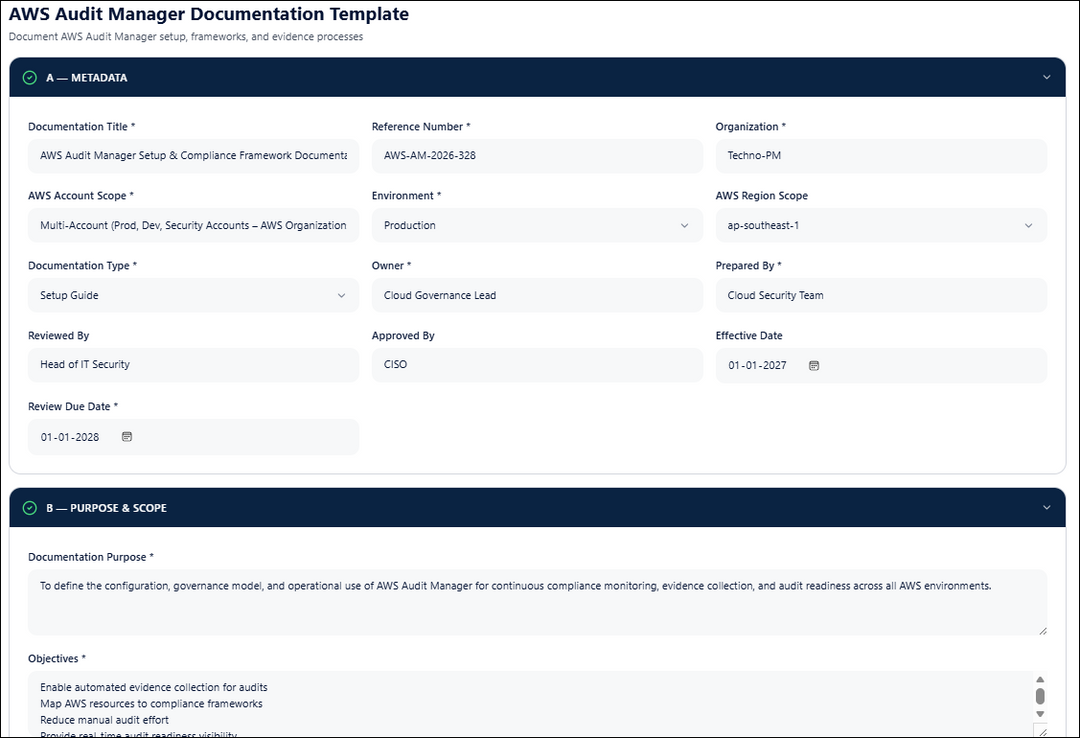Viewport: 1080px width, 738px height.
Task: Click the Documentation Purpose resize handle
Action: coord(1042,631)
